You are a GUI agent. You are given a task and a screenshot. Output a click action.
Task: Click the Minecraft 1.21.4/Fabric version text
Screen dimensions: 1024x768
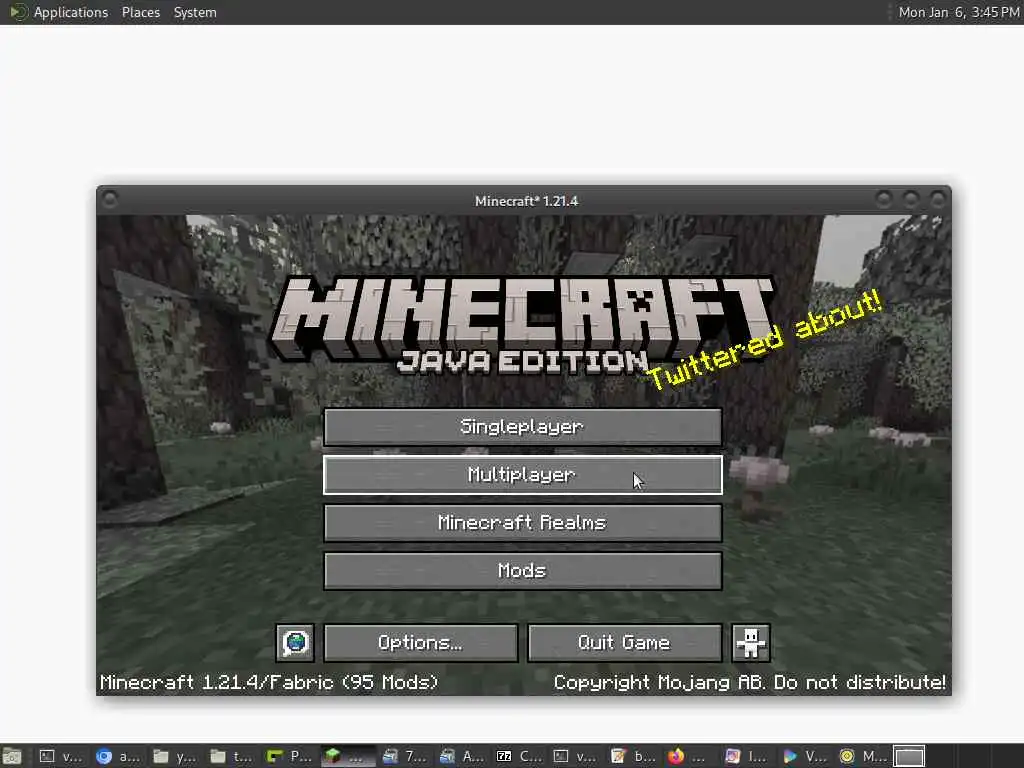(x=269, y=682)
